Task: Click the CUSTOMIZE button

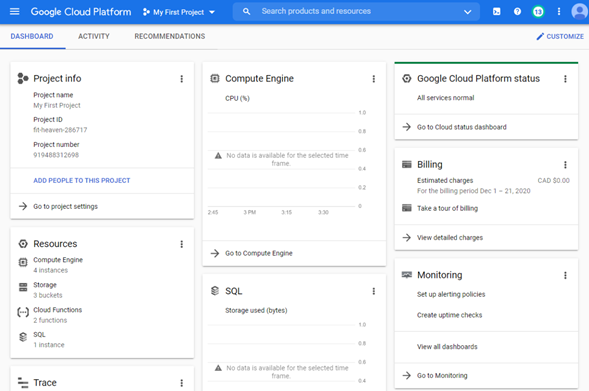Action: 560,36
